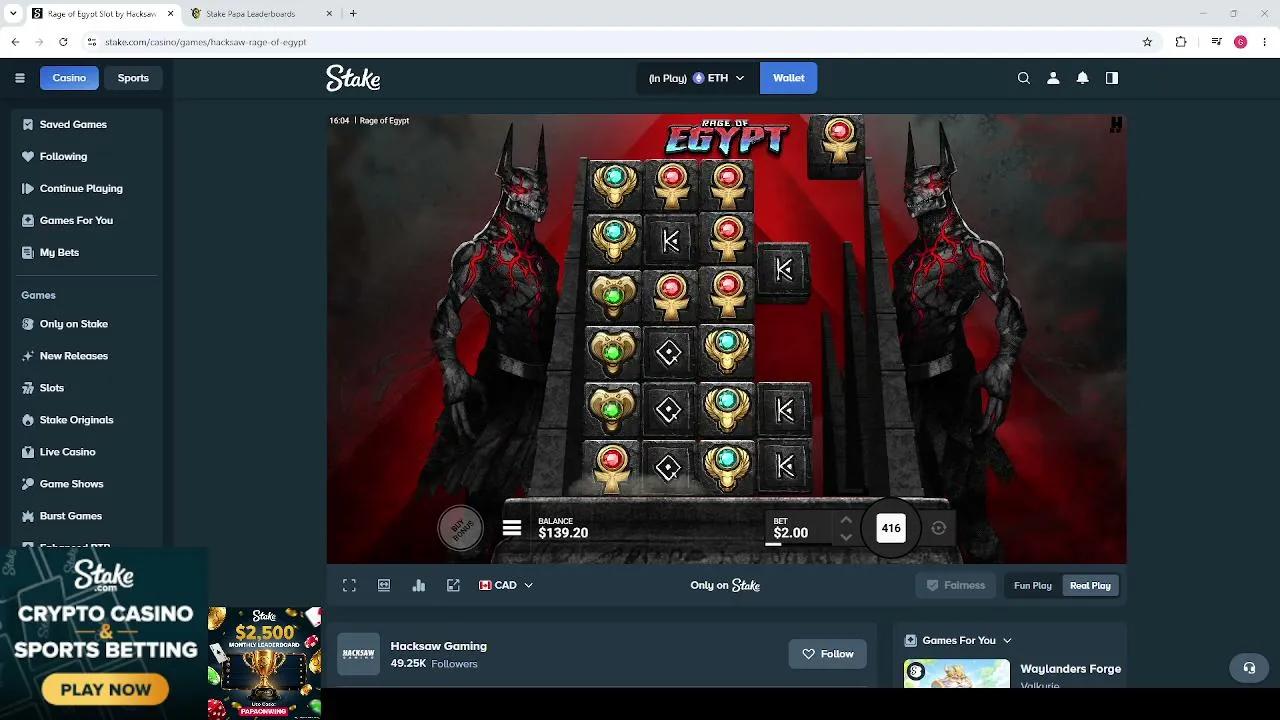Click the browser address bar URL
The image size is (1280, 720).
coord(205,42)
